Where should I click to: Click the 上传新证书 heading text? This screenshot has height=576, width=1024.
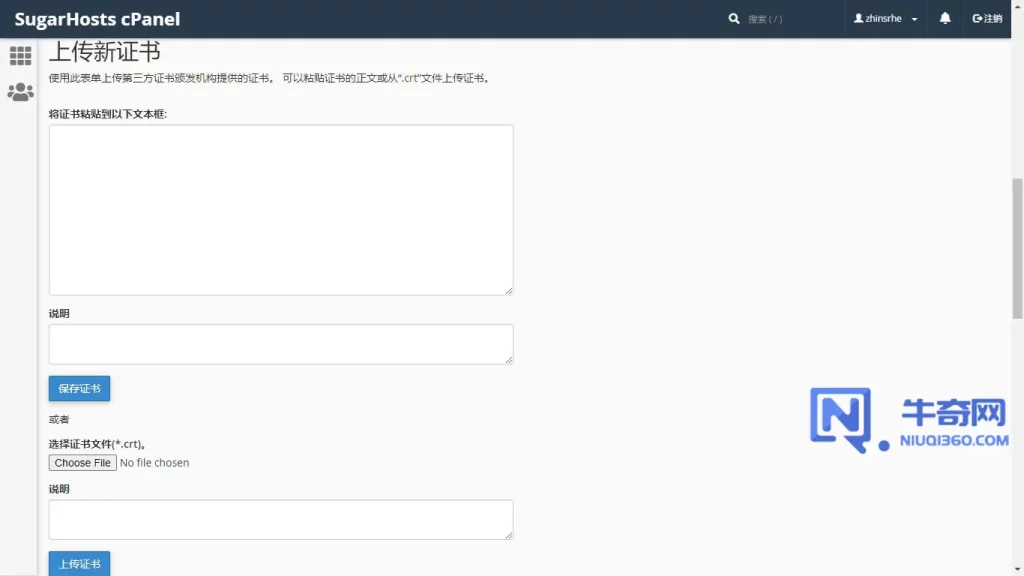point(104,52)
